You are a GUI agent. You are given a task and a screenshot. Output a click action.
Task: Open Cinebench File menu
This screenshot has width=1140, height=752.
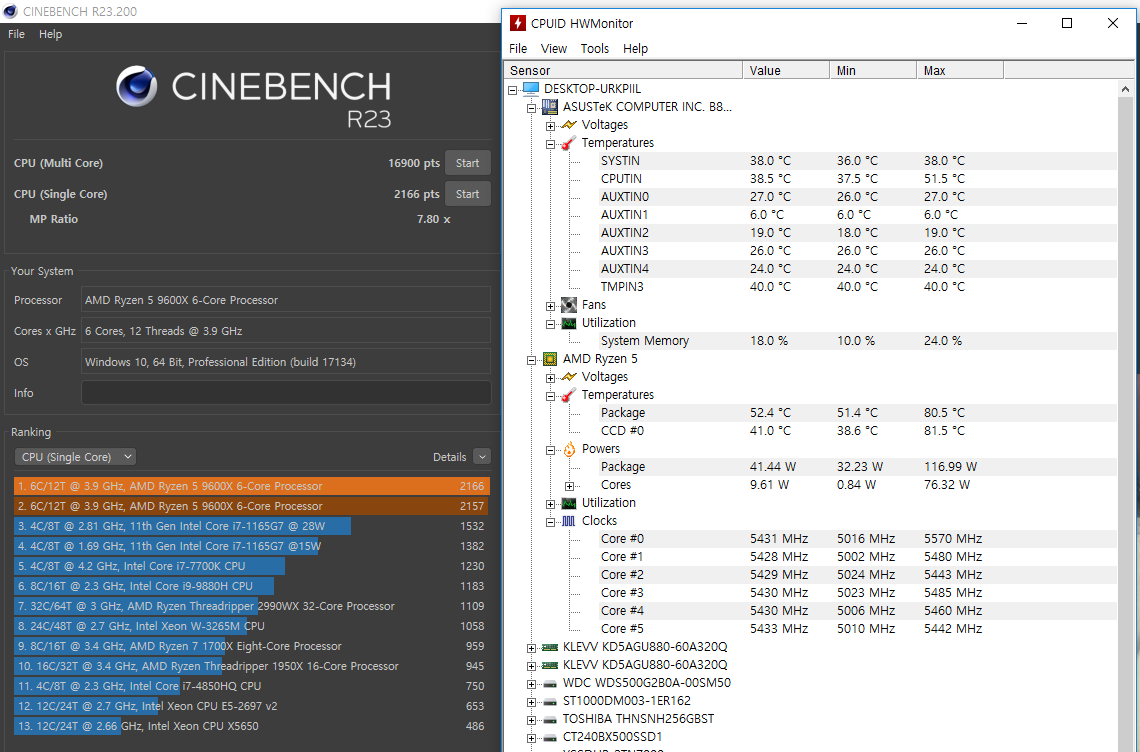pos(16,34)
